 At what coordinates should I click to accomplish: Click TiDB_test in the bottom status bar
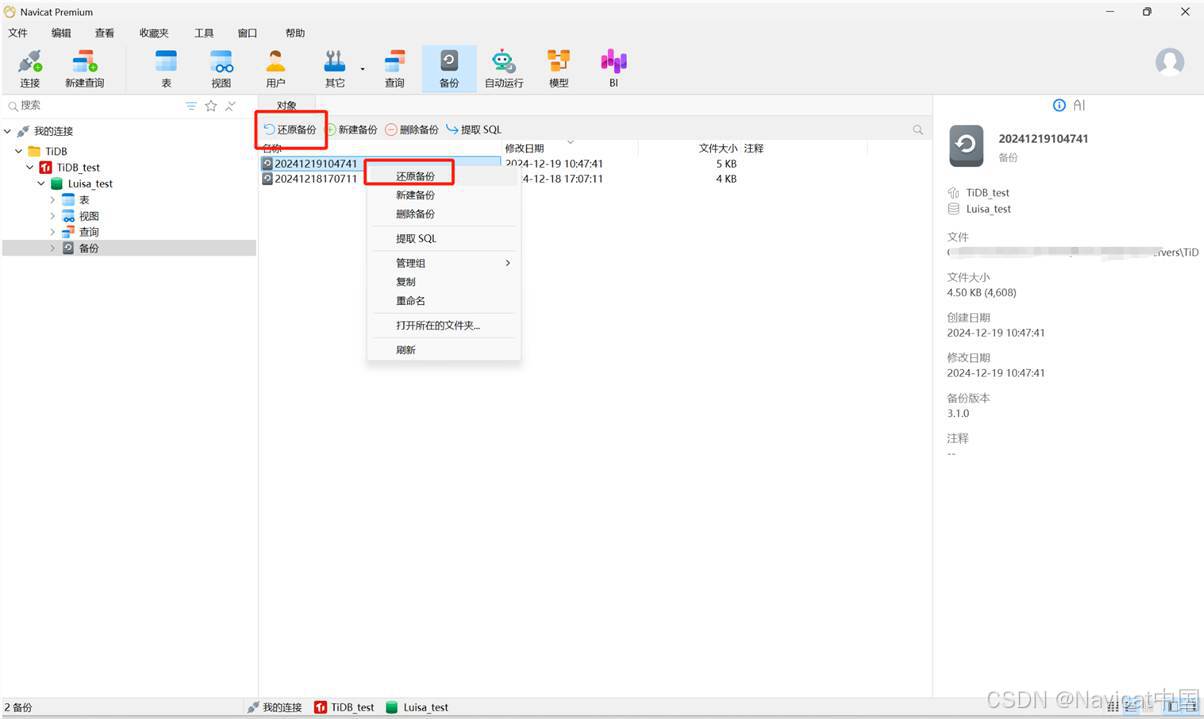point(345,707)
